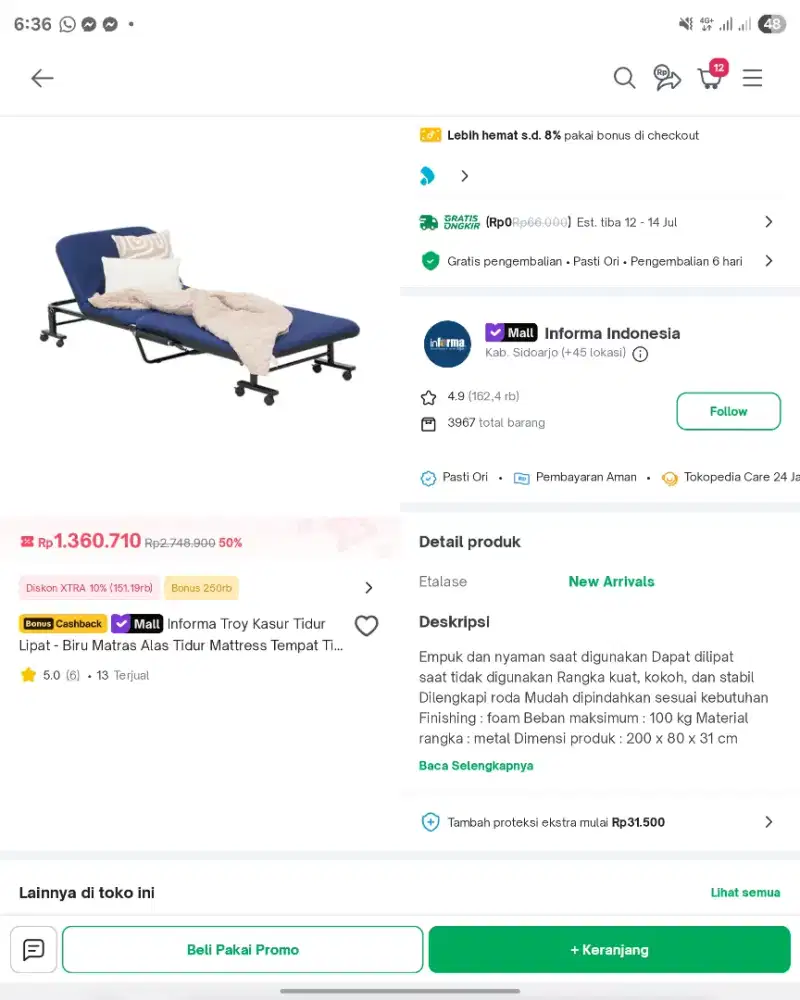This screenshot has width=800, height=1000.
Task: Open the search magnifier icon
Action: [624, 78]
